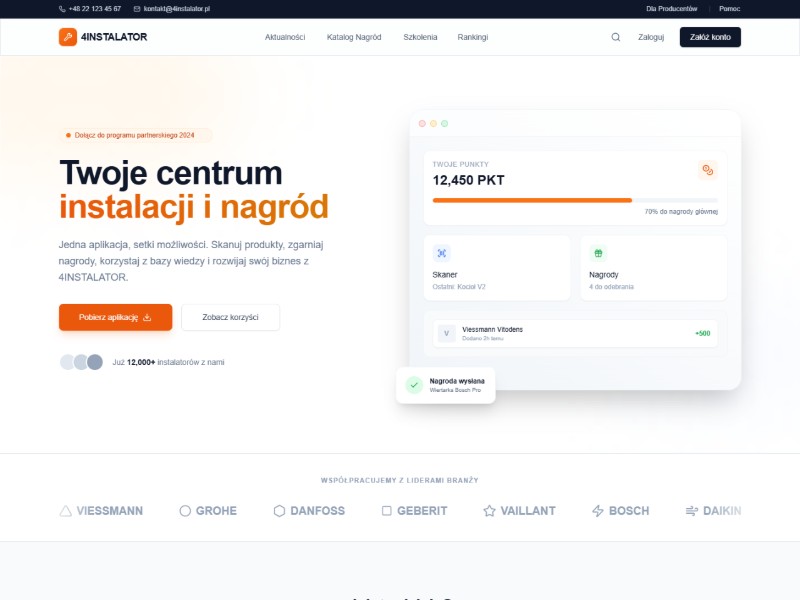The width and height of the screenshot is (800, 600).
Task: Click the Geberit square brand icon
Action: (x=387, y=511)
